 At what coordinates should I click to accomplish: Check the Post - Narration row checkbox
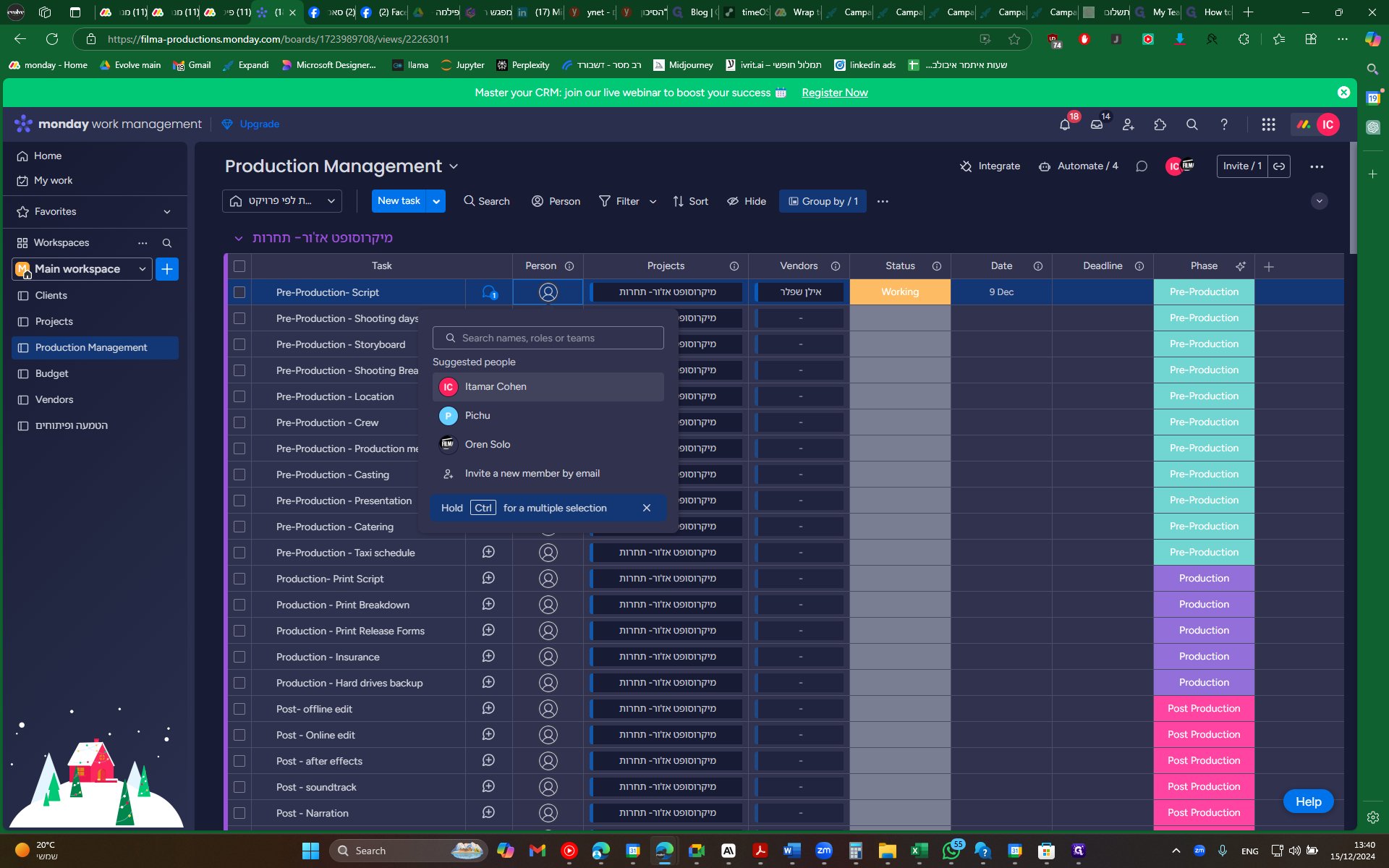[239, 813]
